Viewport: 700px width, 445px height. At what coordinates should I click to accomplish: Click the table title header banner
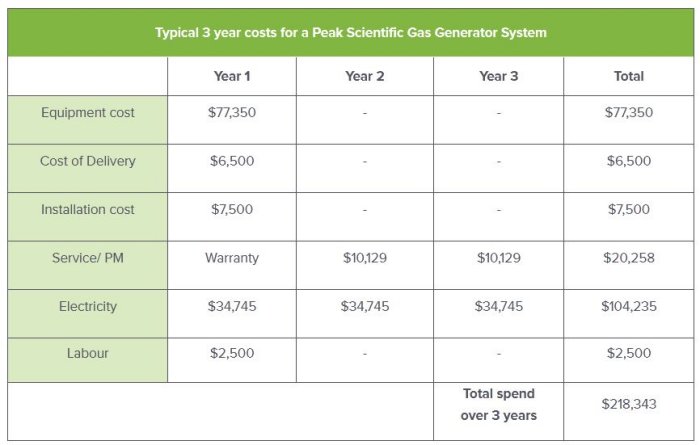[350, 32]
